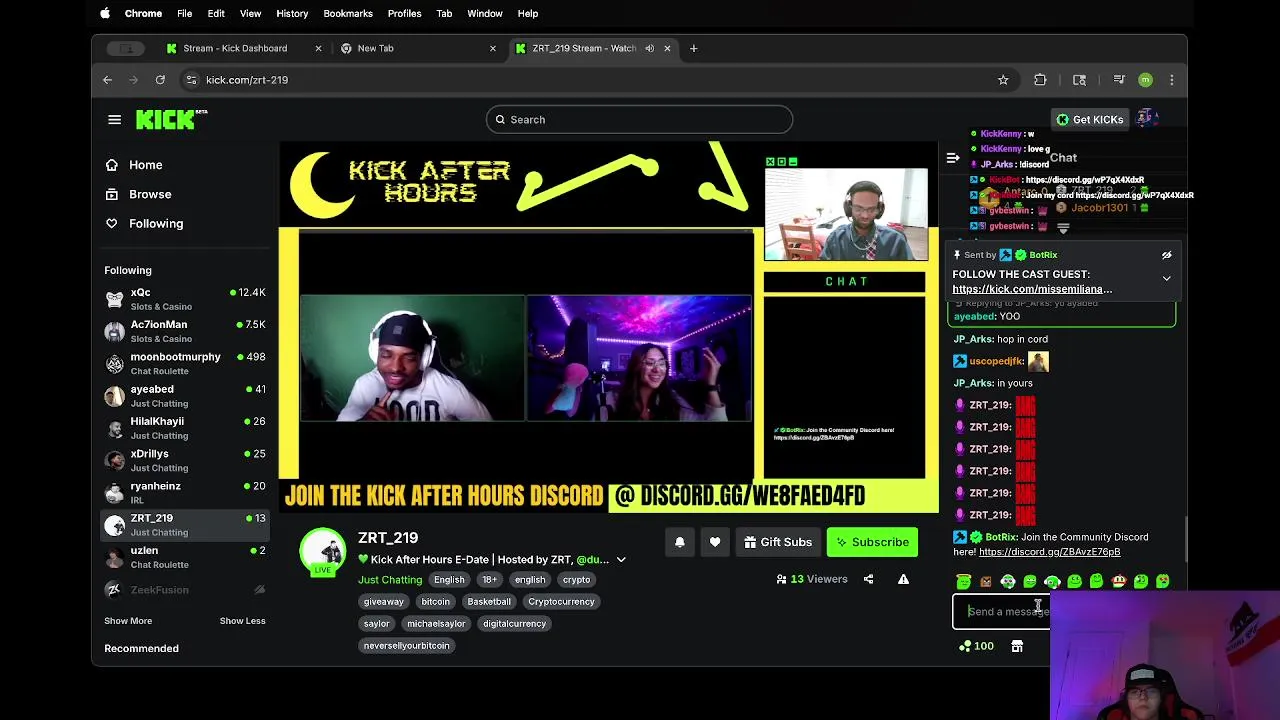1280x720 pixels.
Task: Open the Bookmarks menu
Action: 348,13
